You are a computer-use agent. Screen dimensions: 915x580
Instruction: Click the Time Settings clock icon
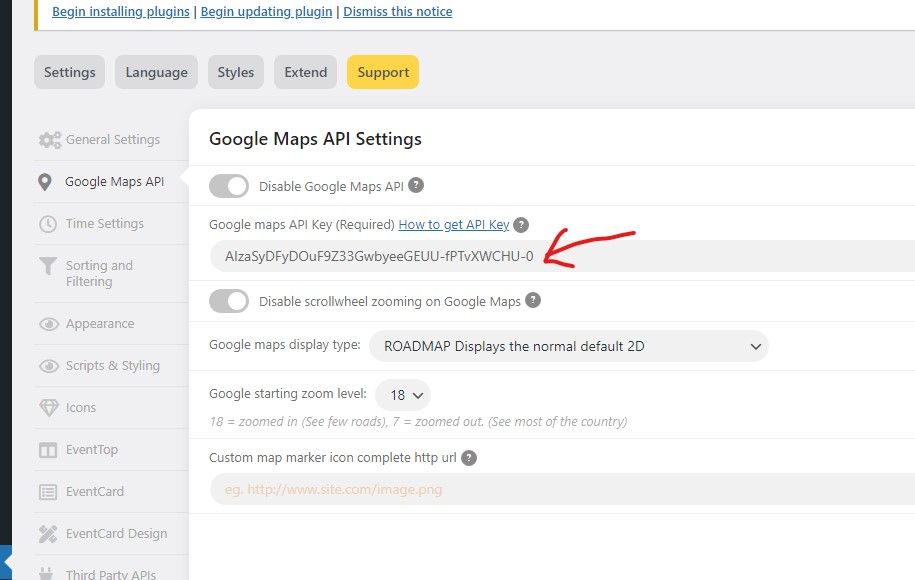(x=48, y=224)
